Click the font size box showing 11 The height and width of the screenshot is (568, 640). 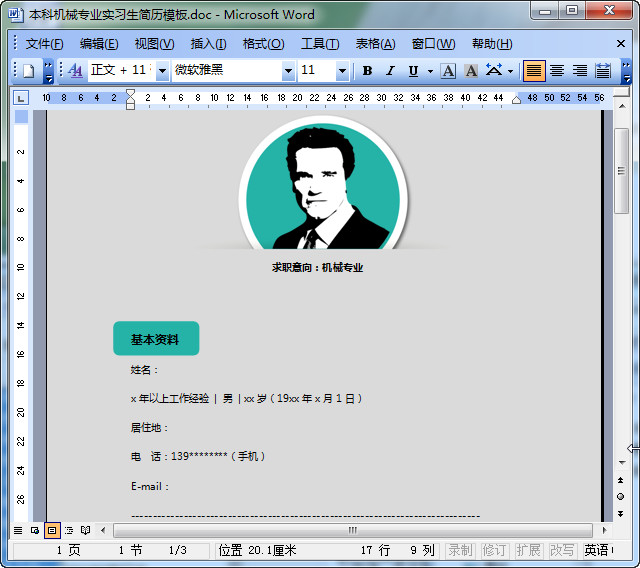[x=317, y=71]
